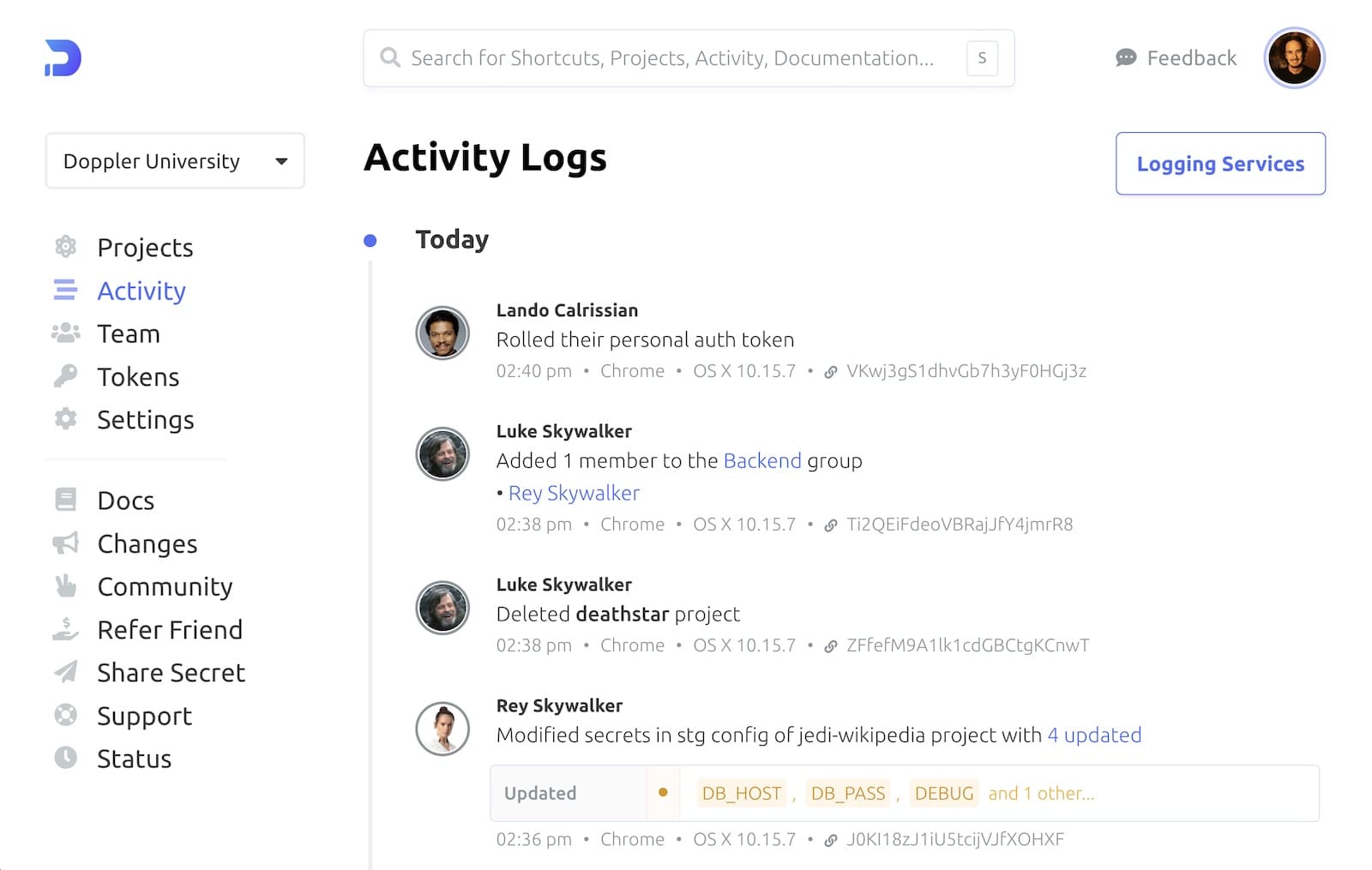Focus the search shortcuts and projects field
Screen dimensions: 1372x870
click(x=689, y=58)
